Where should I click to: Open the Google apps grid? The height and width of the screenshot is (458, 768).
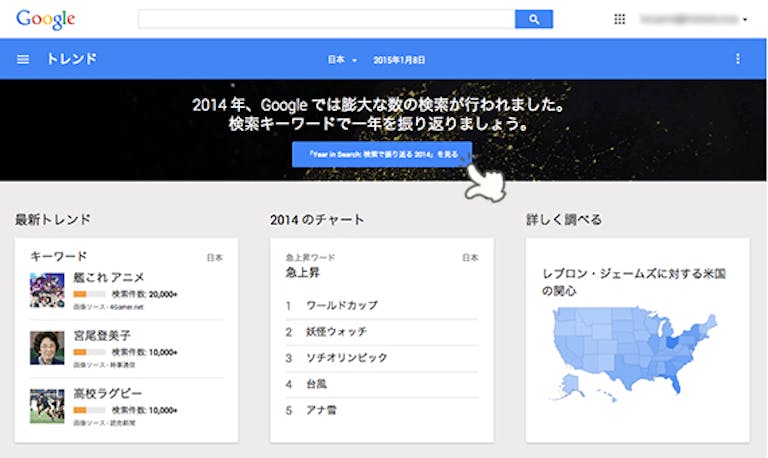pyautogui.click(x=619, y=19)
